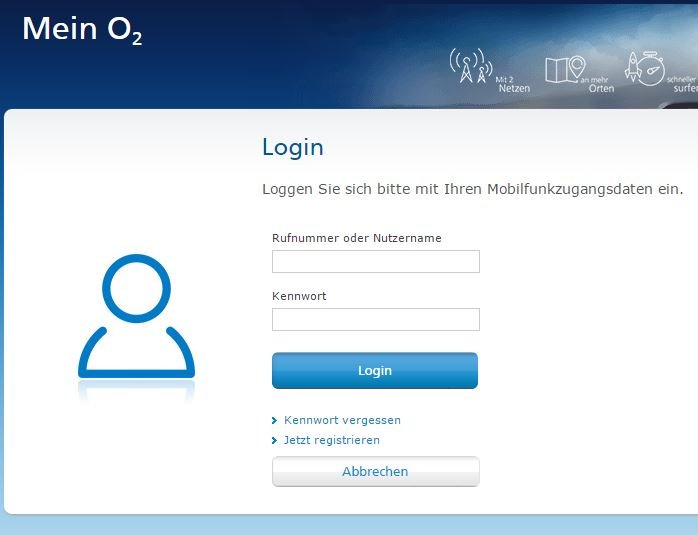Viewport: 698px width, 535px height.
Task: Click the blue Login button
Action: [x=375, y=370]
